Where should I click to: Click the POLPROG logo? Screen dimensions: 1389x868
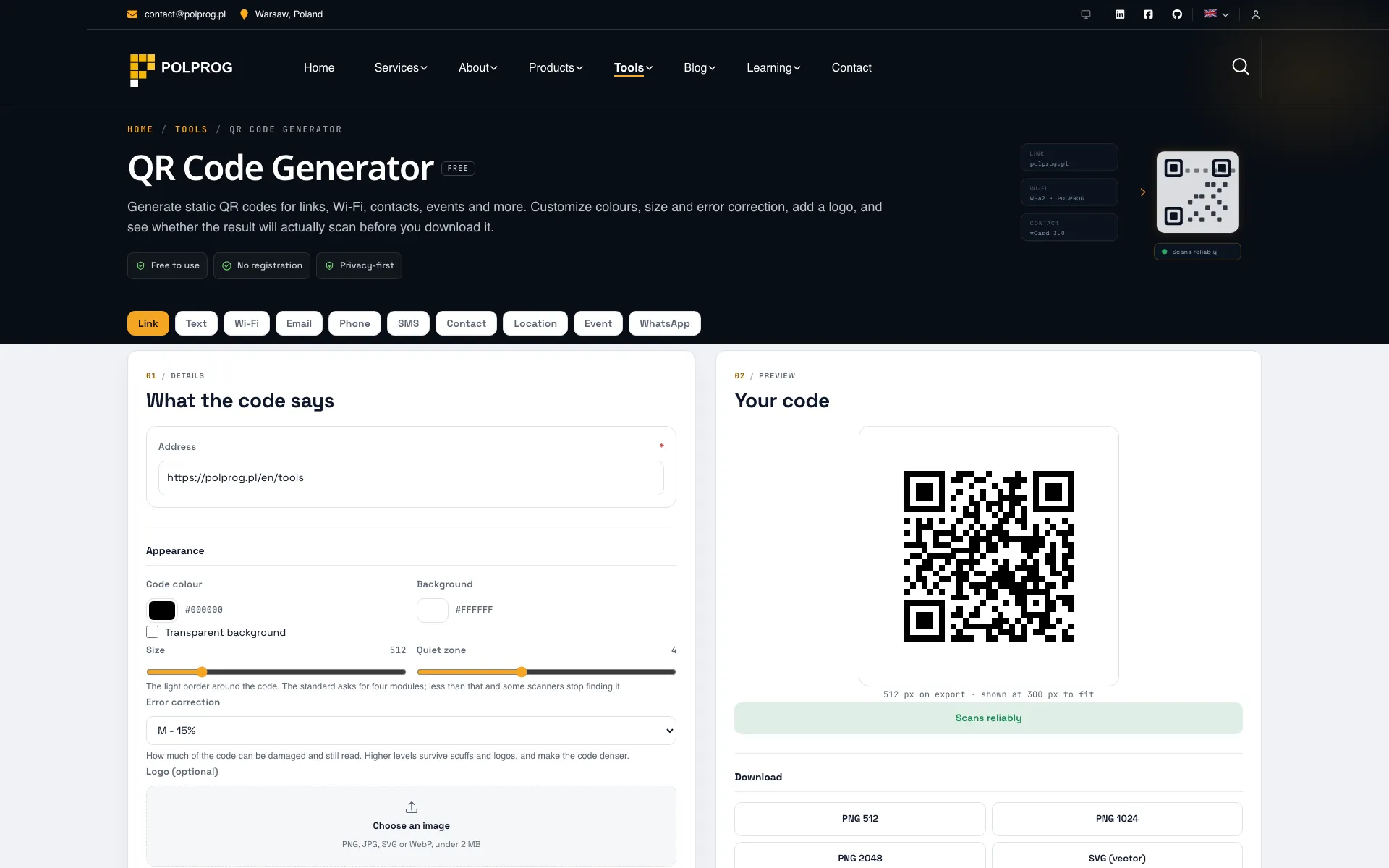pyautogui.click(x=181, y=69)
